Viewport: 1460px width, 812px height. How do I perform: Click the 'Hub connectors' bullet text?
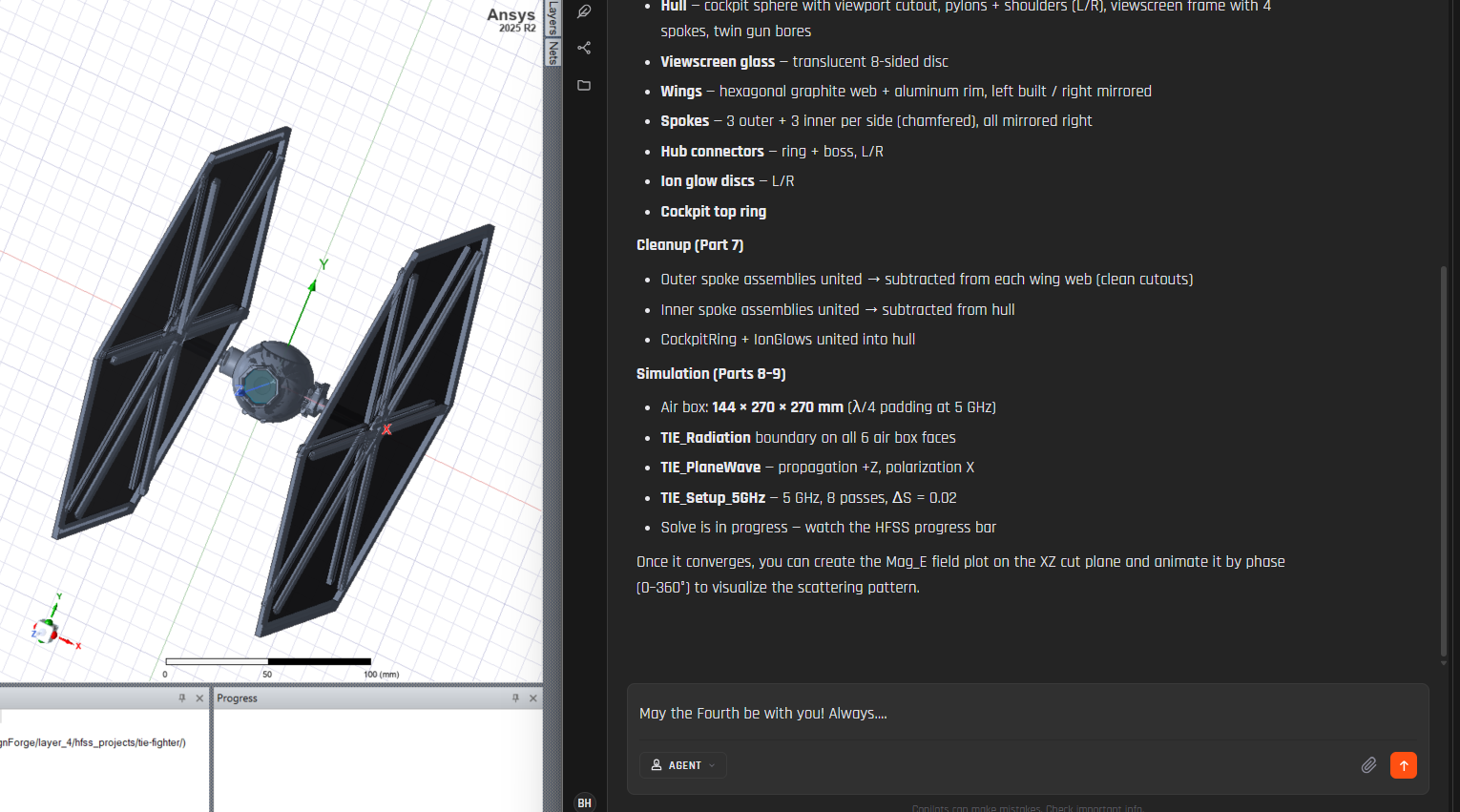[x=712, y=152]
